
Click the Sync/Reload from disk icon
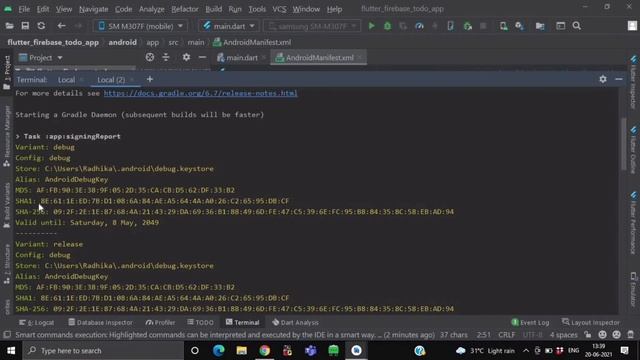pyautogui.click(x=41, y=26)
